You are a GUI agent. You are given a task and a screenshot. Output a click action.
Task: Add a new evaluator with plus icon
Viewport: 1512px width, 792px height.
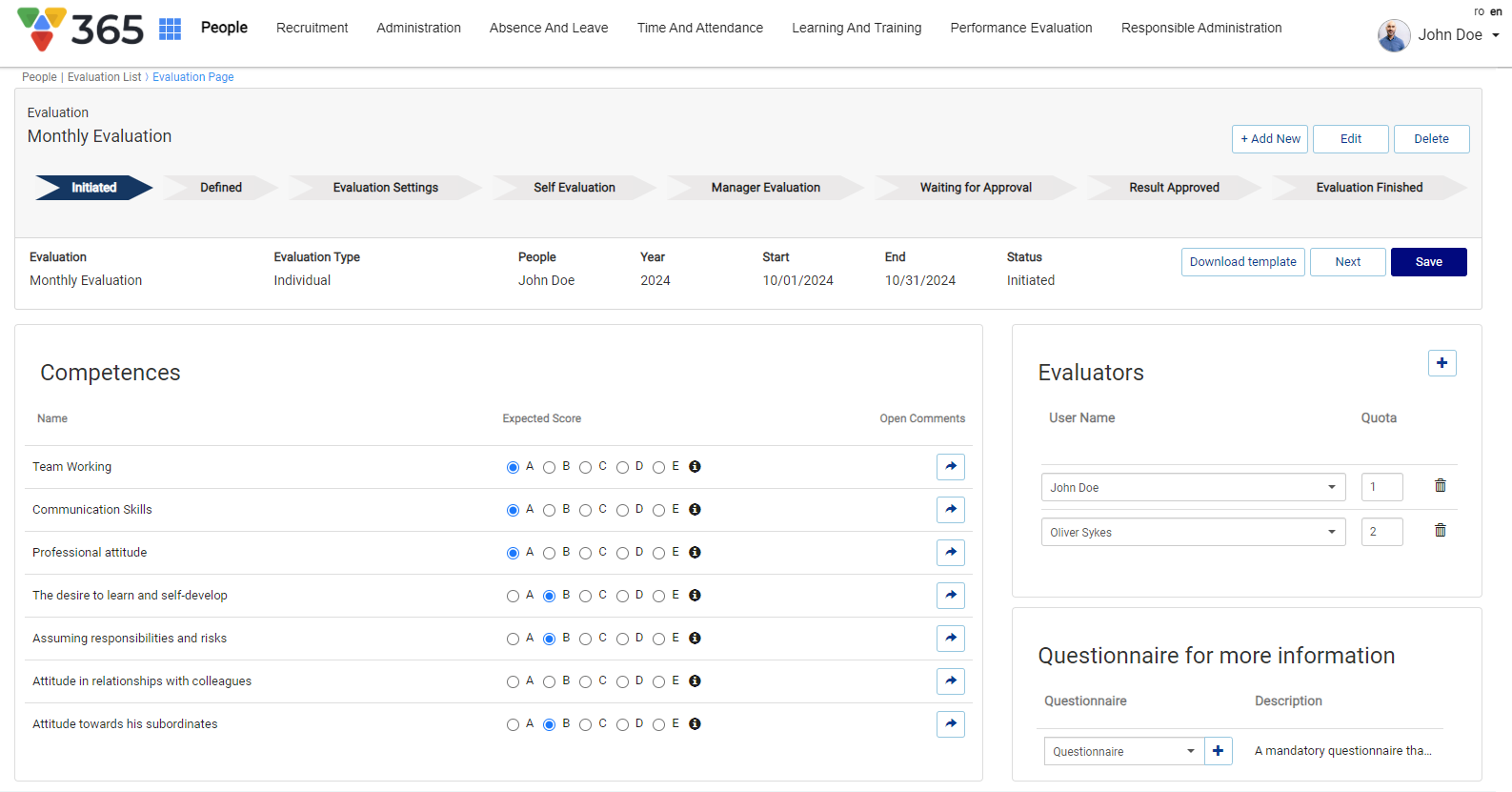[x=1441, y=363]
